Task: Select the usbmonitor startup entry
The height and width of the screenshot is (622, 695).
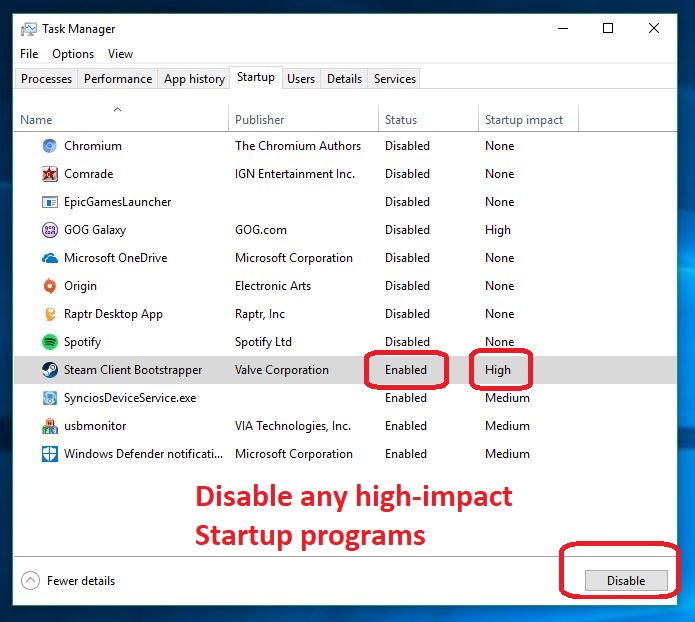Action: (x=95, y=426)
